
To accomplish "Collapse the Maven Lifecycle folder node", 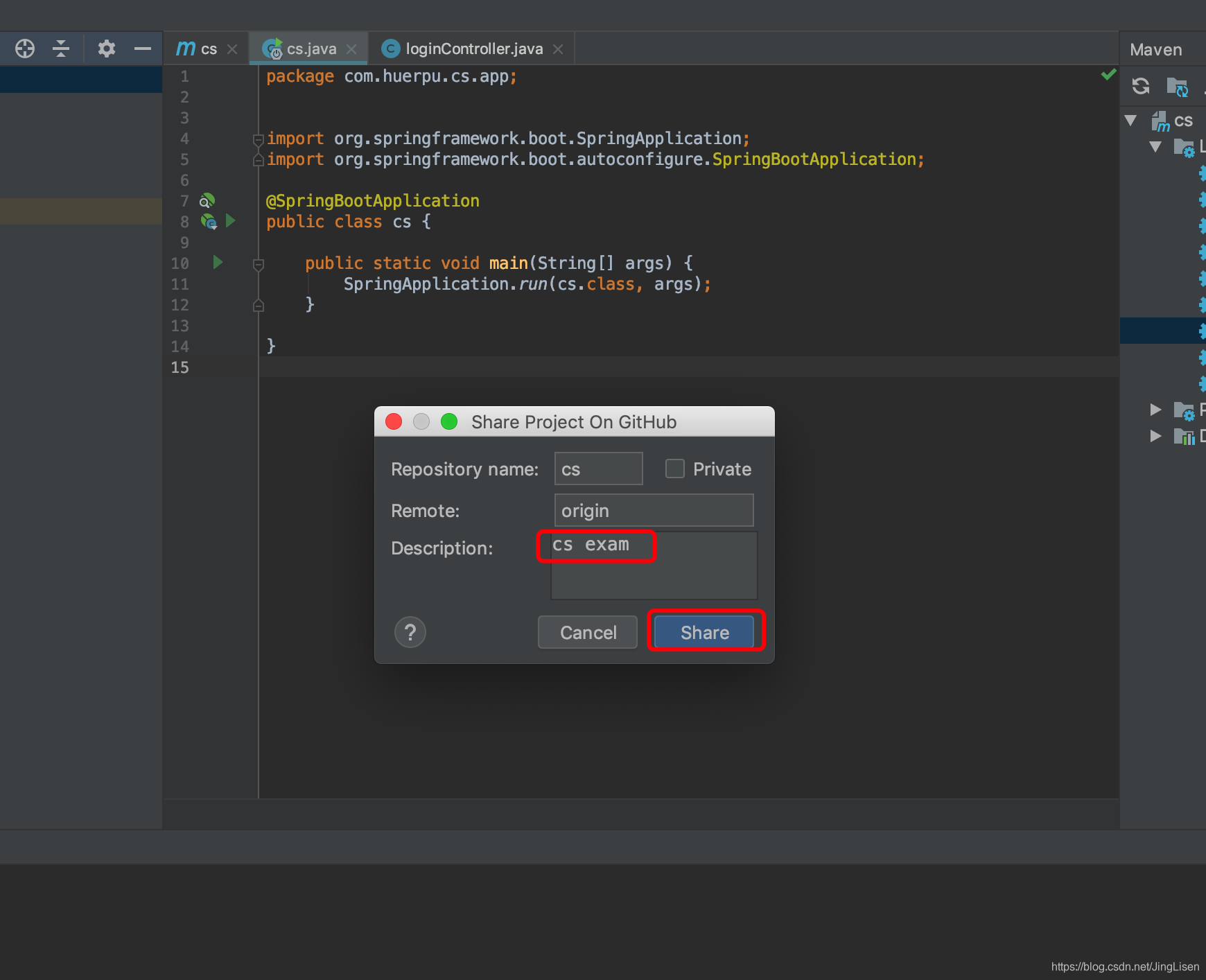I will point(1155,147).
